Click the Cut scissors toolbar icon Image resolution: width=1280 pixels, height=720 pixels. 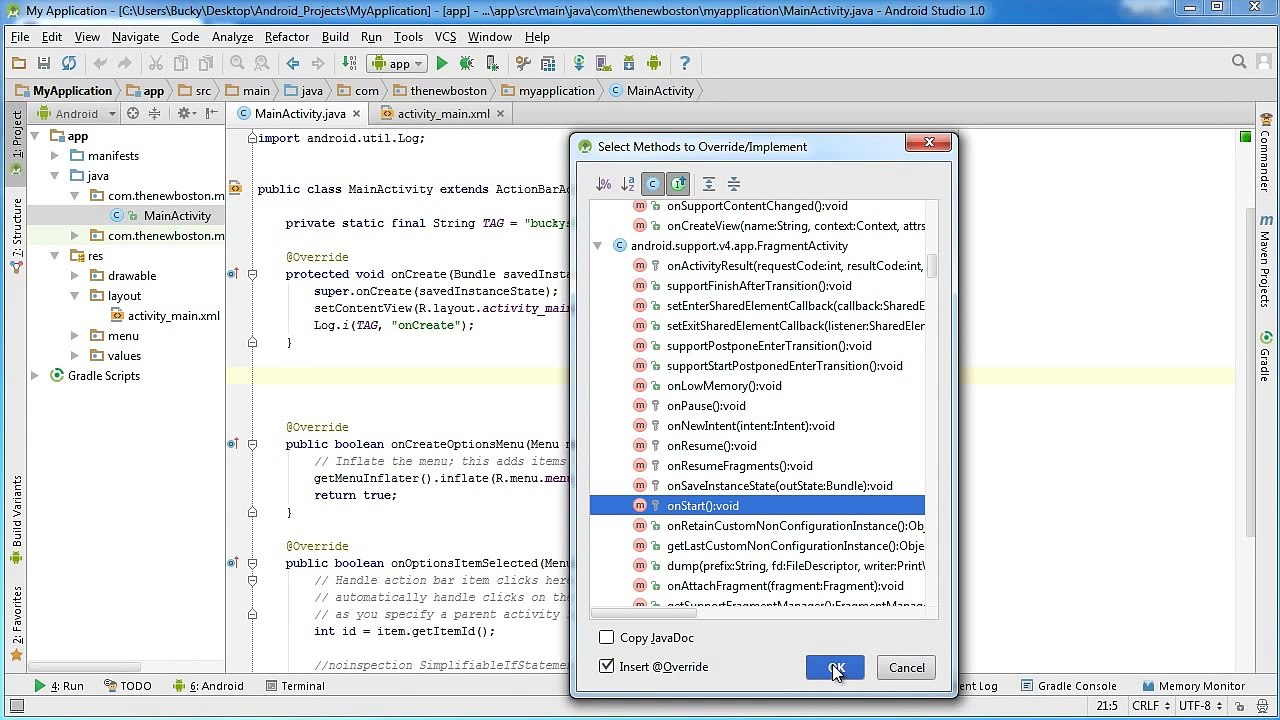[x=156, y=63]
